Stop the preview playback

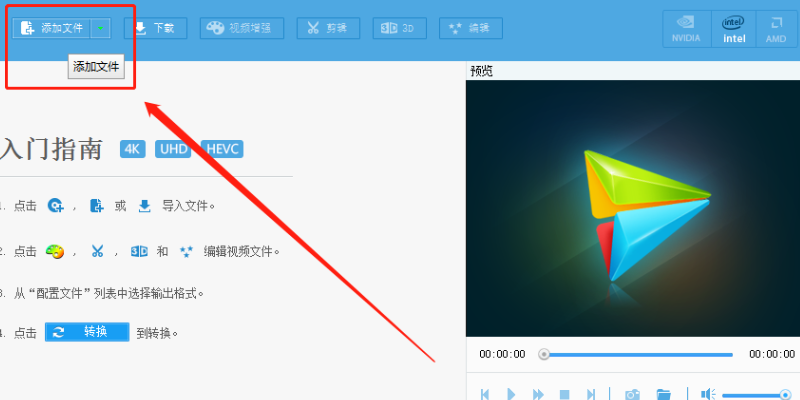[564, 394]
